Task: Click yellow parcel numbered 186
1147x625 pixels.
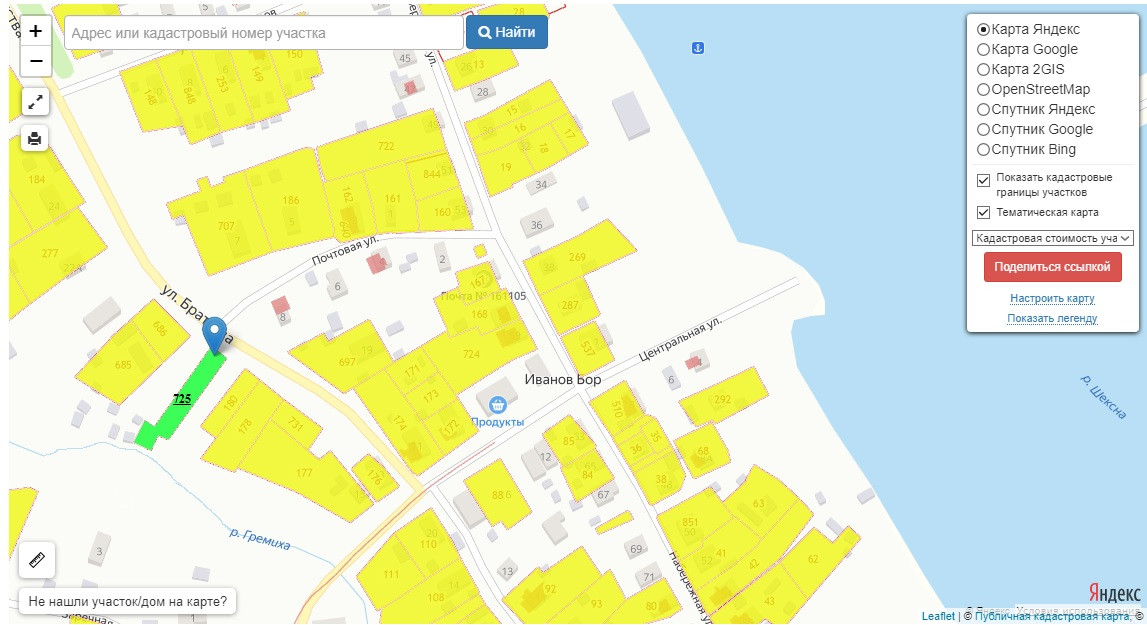Action: pos(290,200)
